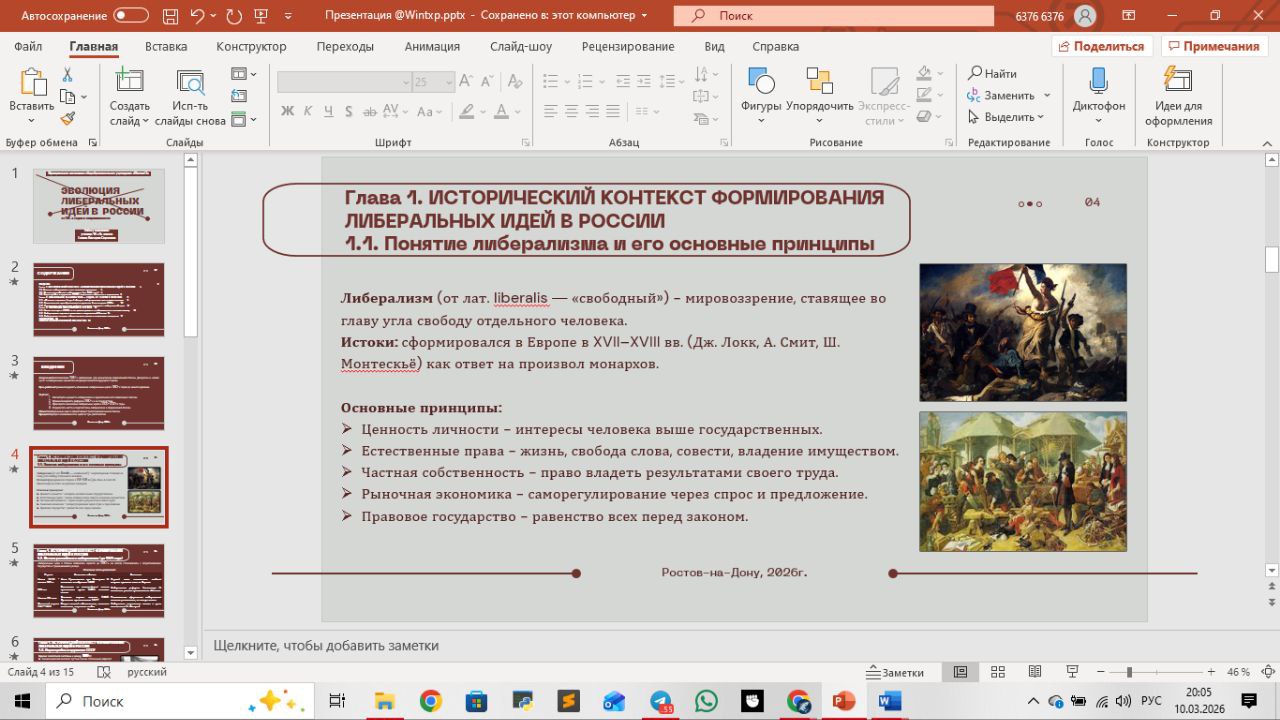Click Найти search icon
The height and width of the screenshot is (720, 1280).
coord(976,73)
